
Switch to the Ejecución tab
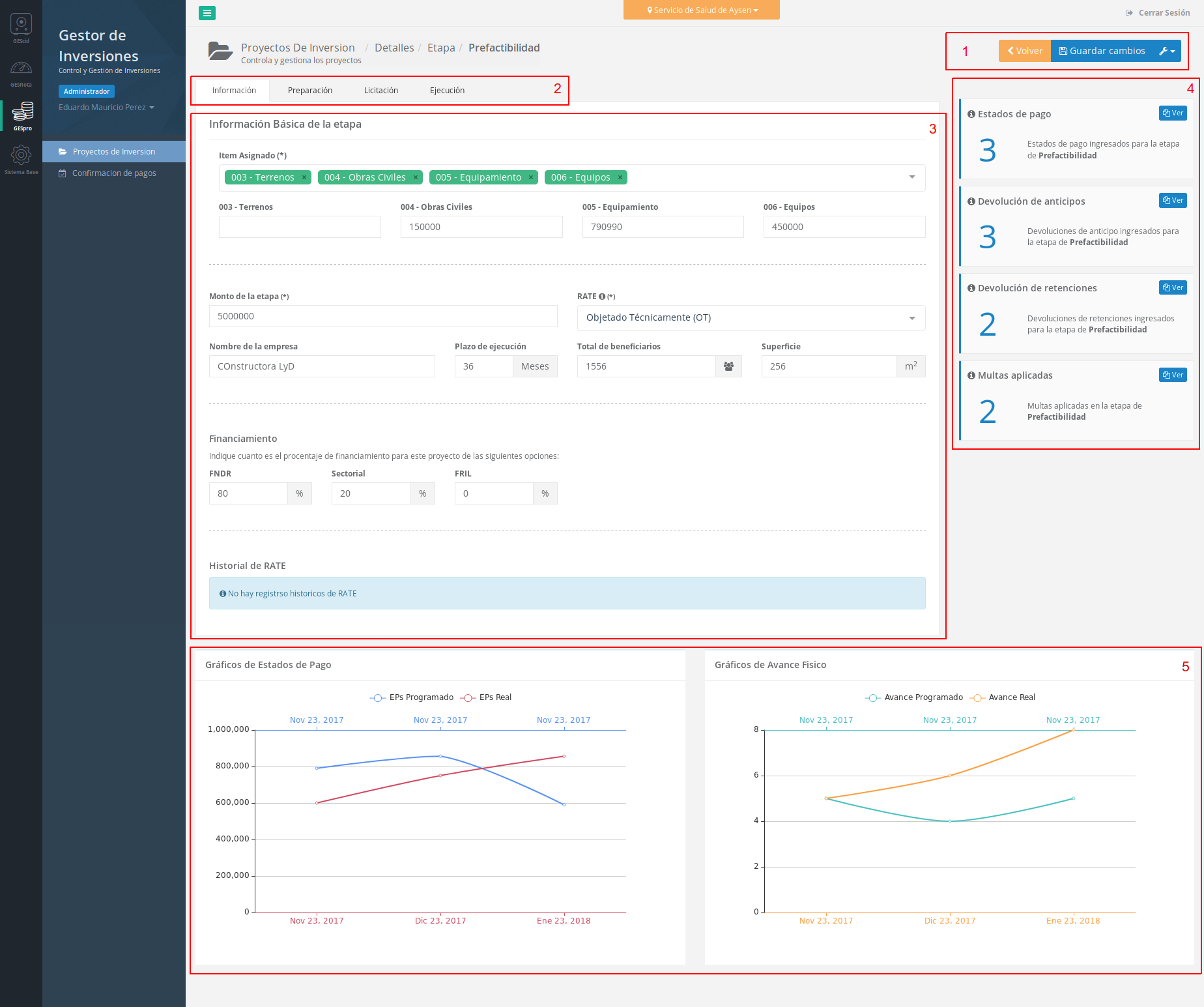(x=447, y=91)
